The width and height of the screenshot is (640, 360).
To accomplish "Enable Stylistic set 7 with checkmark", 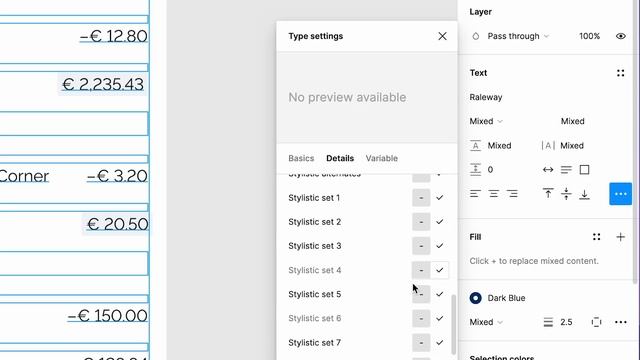I will click(x=439, y=343).
